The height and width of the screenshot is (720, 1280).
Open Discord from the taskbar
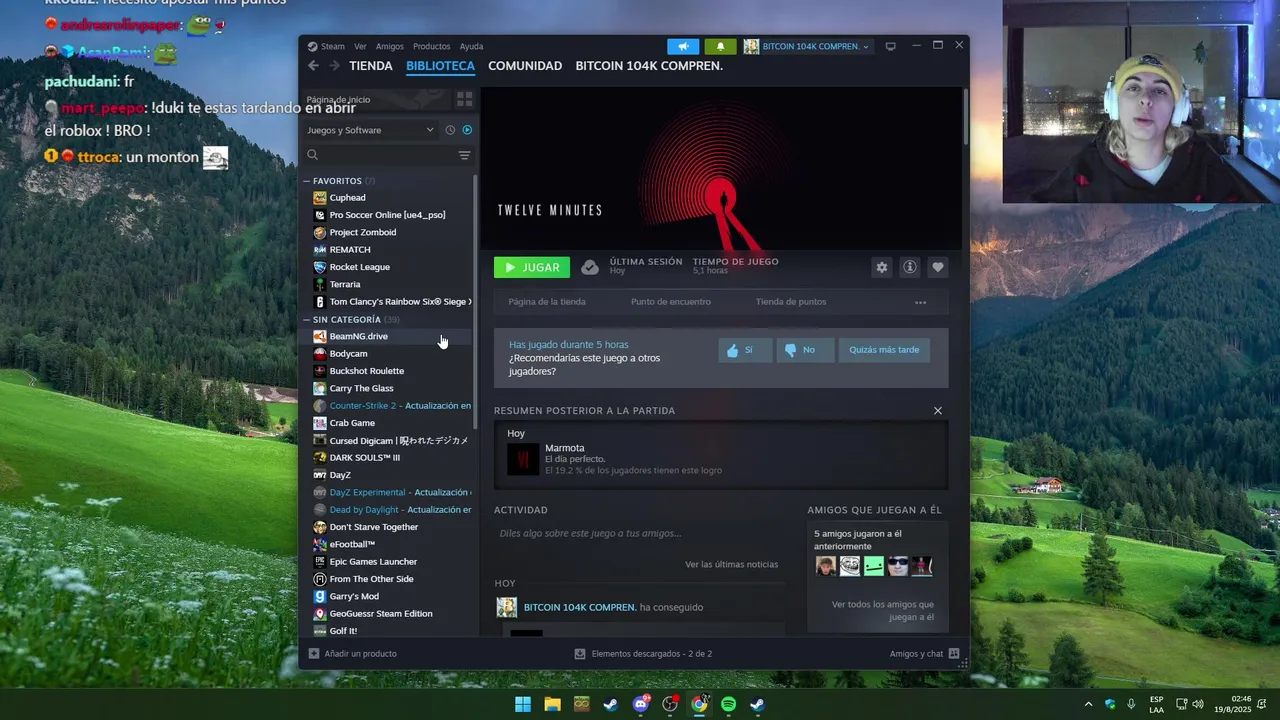pos(641,704)
